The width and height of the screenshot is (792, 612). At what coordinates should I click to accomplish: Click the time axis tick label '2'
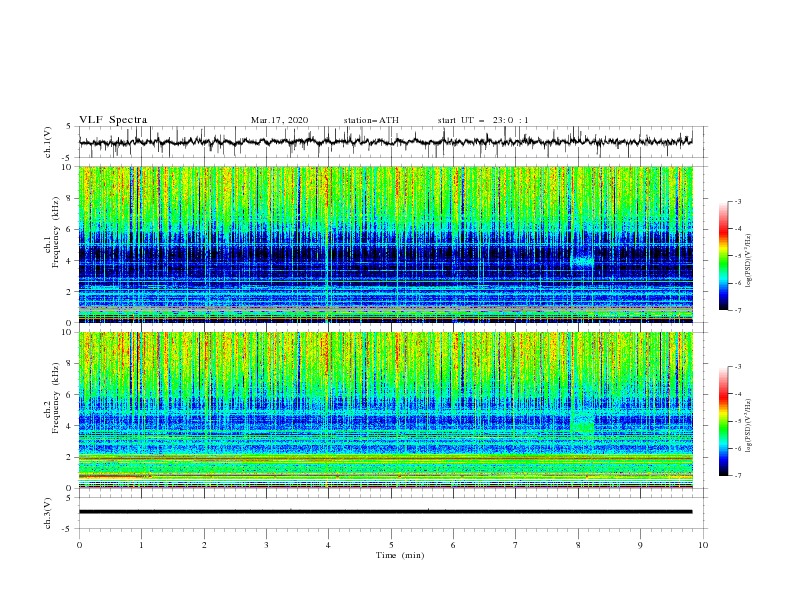click(204, 545)
